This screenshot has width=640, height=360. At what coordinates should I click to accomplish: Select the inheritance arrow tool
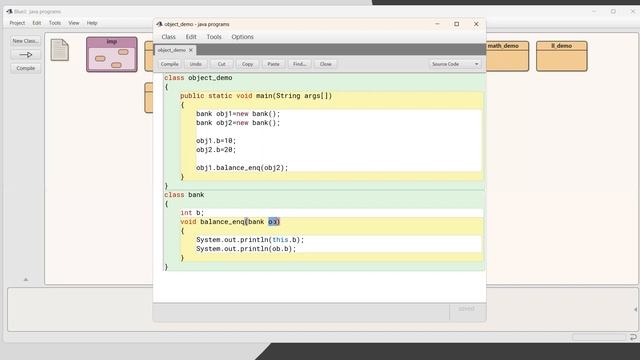[x=25, y=54]
